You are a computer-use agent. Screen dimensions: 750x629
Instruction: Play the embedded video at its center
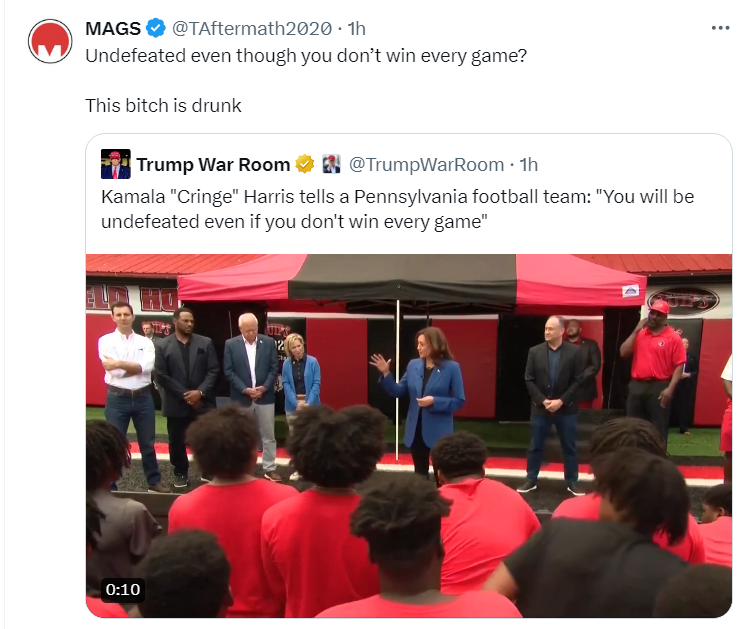coord(409,436)
